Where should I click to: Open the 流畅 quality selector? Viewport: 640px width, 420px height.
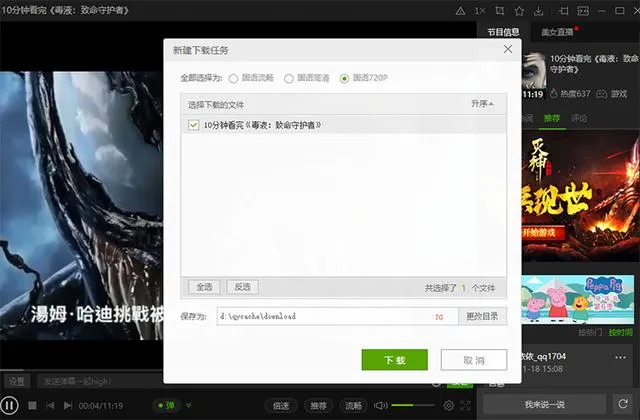[353, 406]
